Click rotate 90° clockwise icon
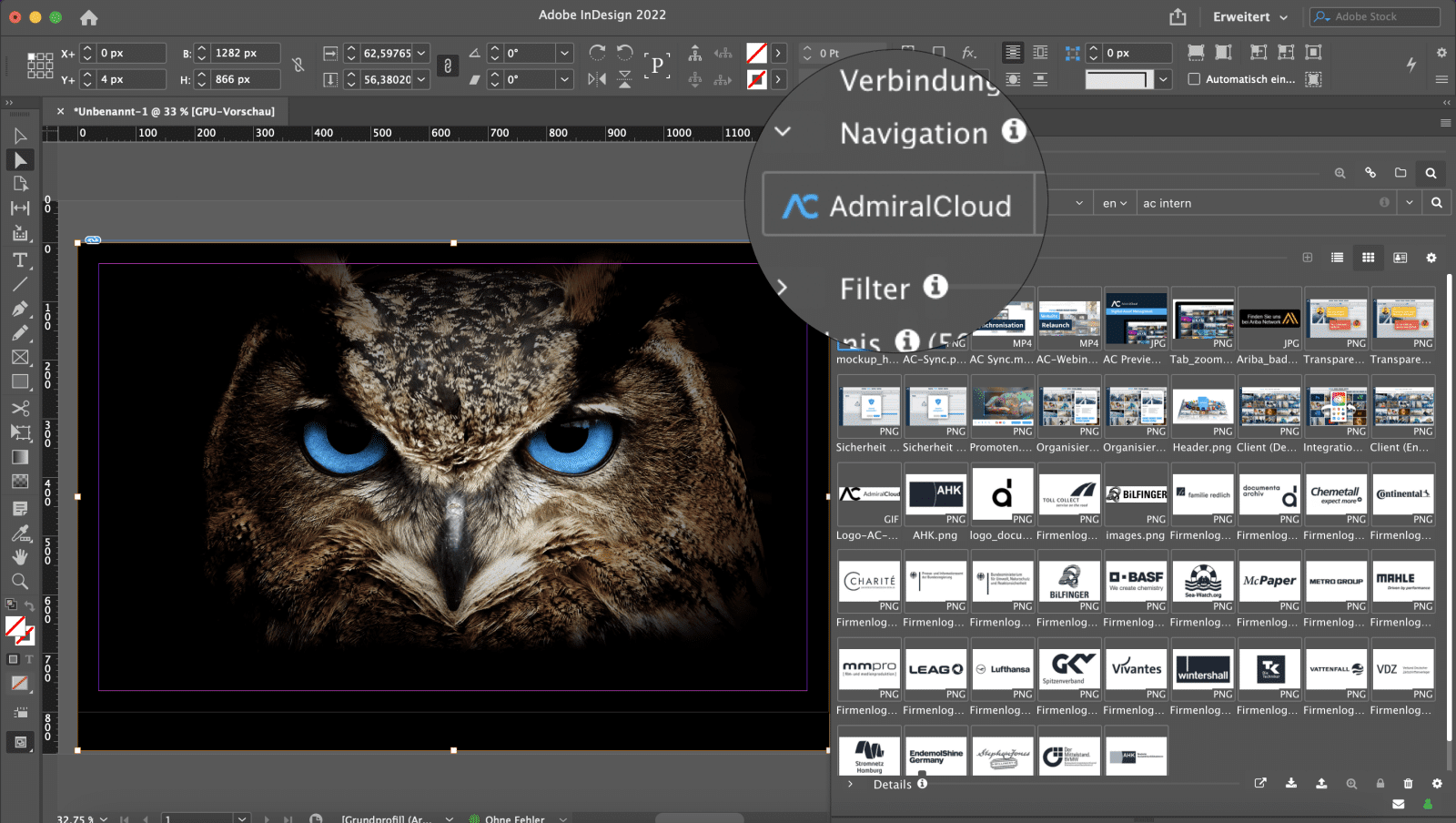 point(597,53)
